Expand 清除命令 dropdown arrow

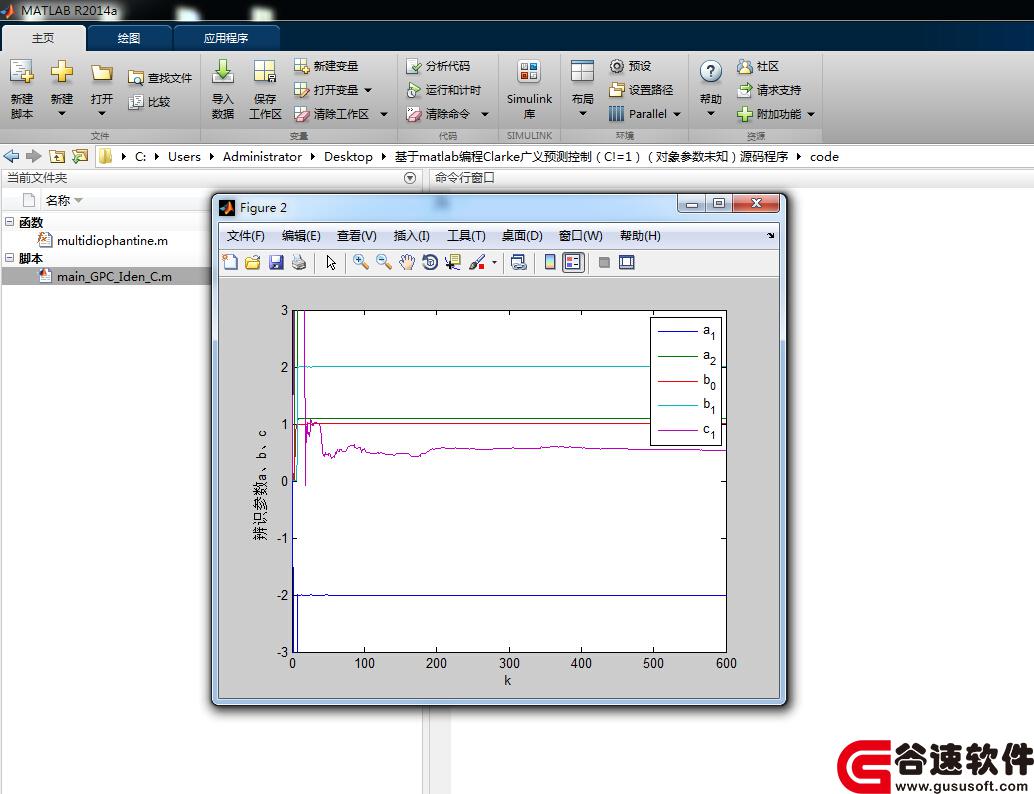click(485, 114)
